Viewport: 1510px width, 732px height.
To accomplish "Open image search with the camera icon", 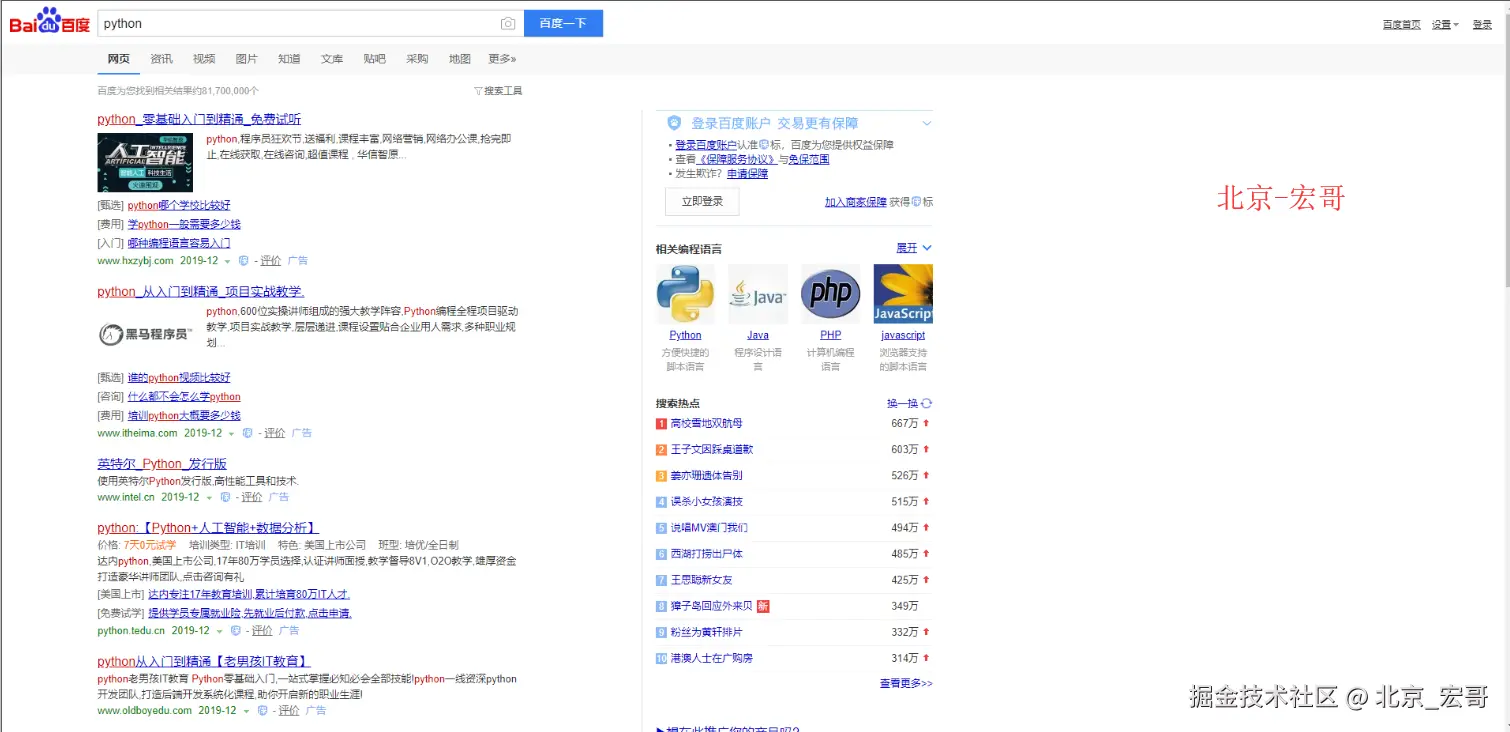I will click(508, 23).
